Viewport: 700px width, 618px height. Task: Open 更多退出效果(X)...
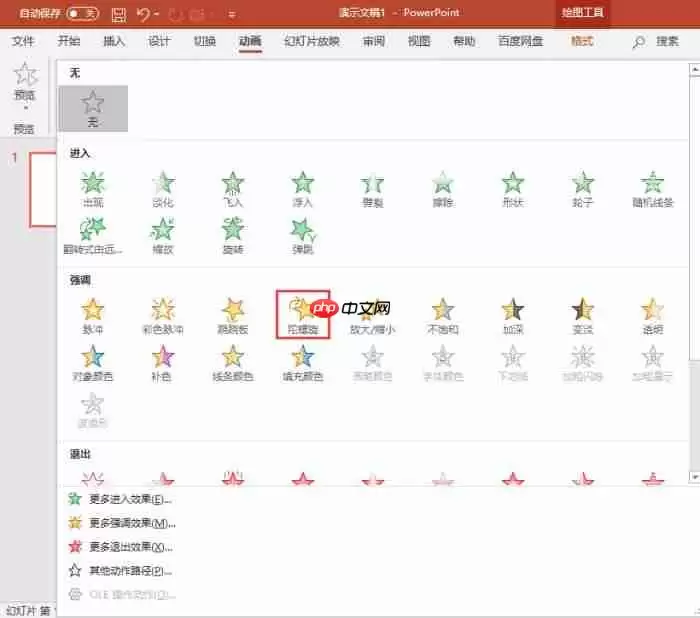point(120,547)
